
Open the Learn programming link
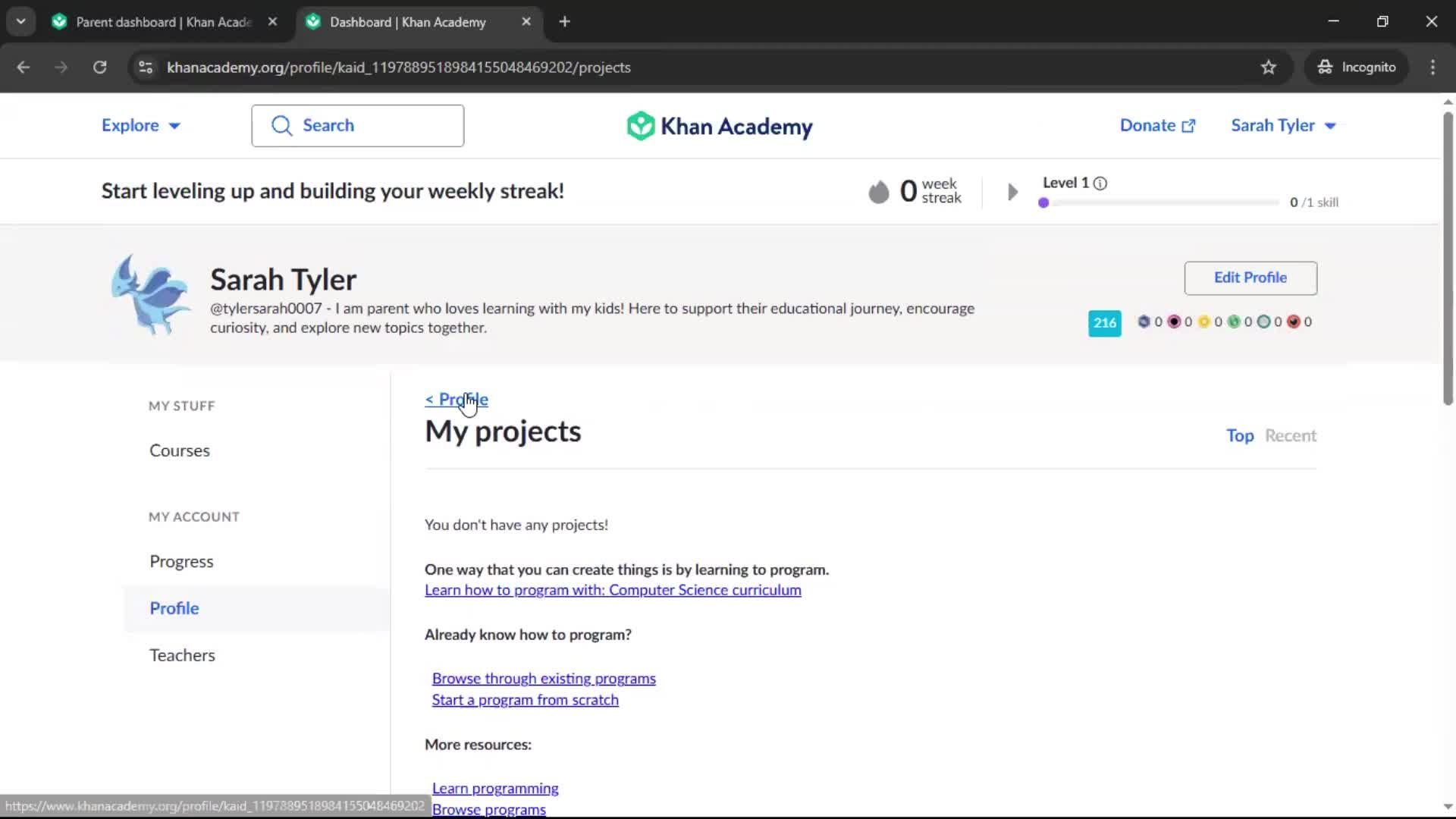point(495,789)
